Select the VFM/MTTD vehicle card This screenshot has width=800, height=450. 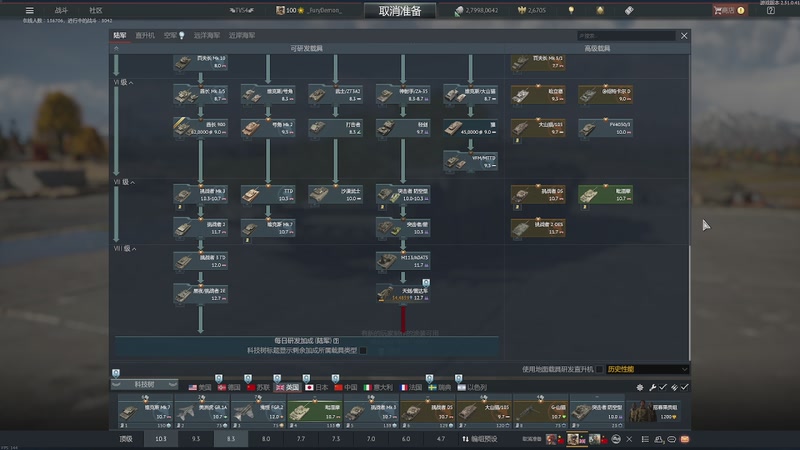[470, 161]
